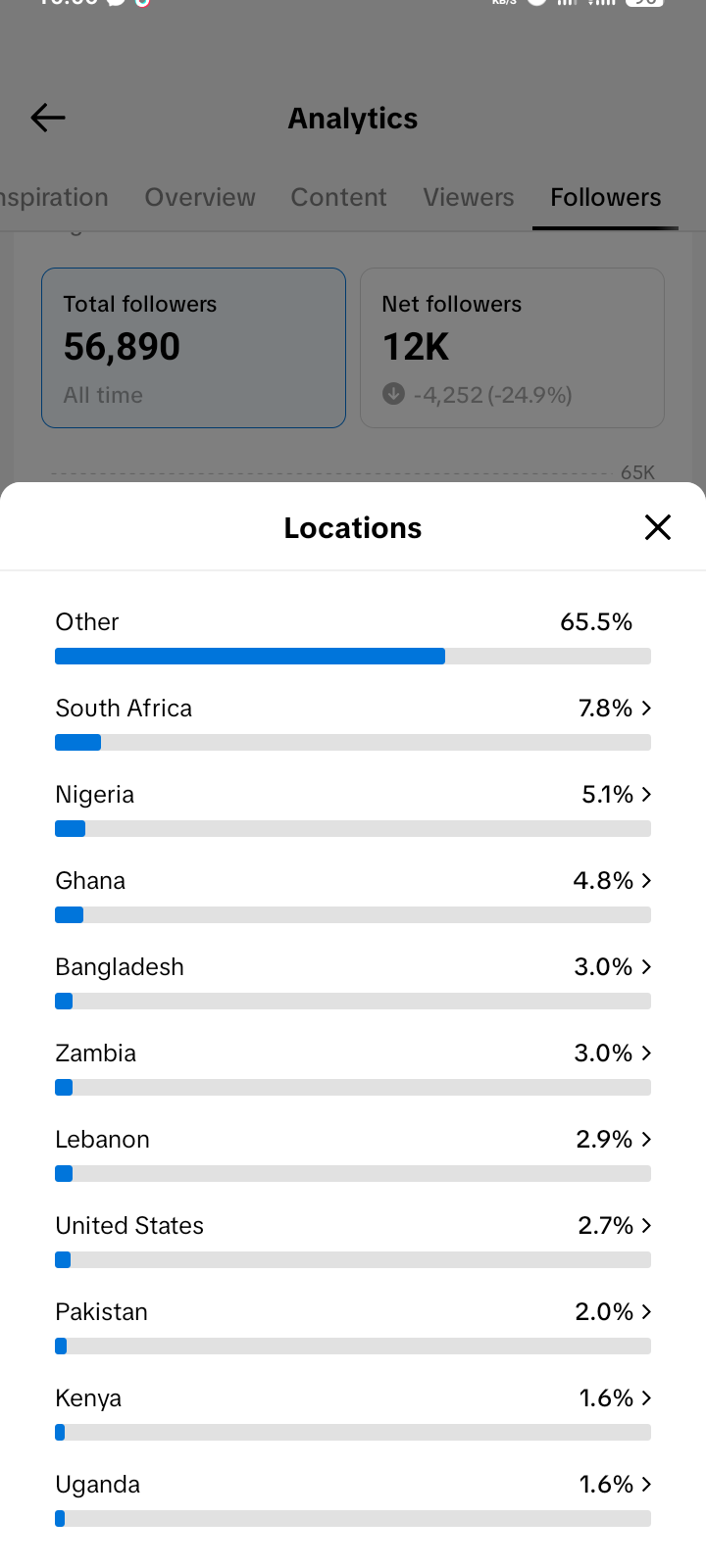Open Bangladesh details chevron
This screenshot has height=1568, width=706.
pyautogui.click(x=646, y=966)
